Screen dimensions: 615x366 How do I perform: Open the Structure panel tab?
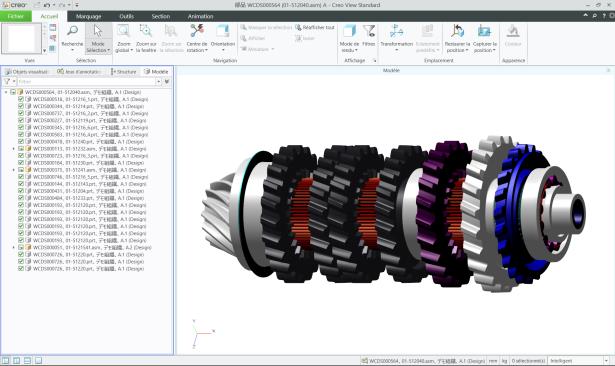[124, 71]
